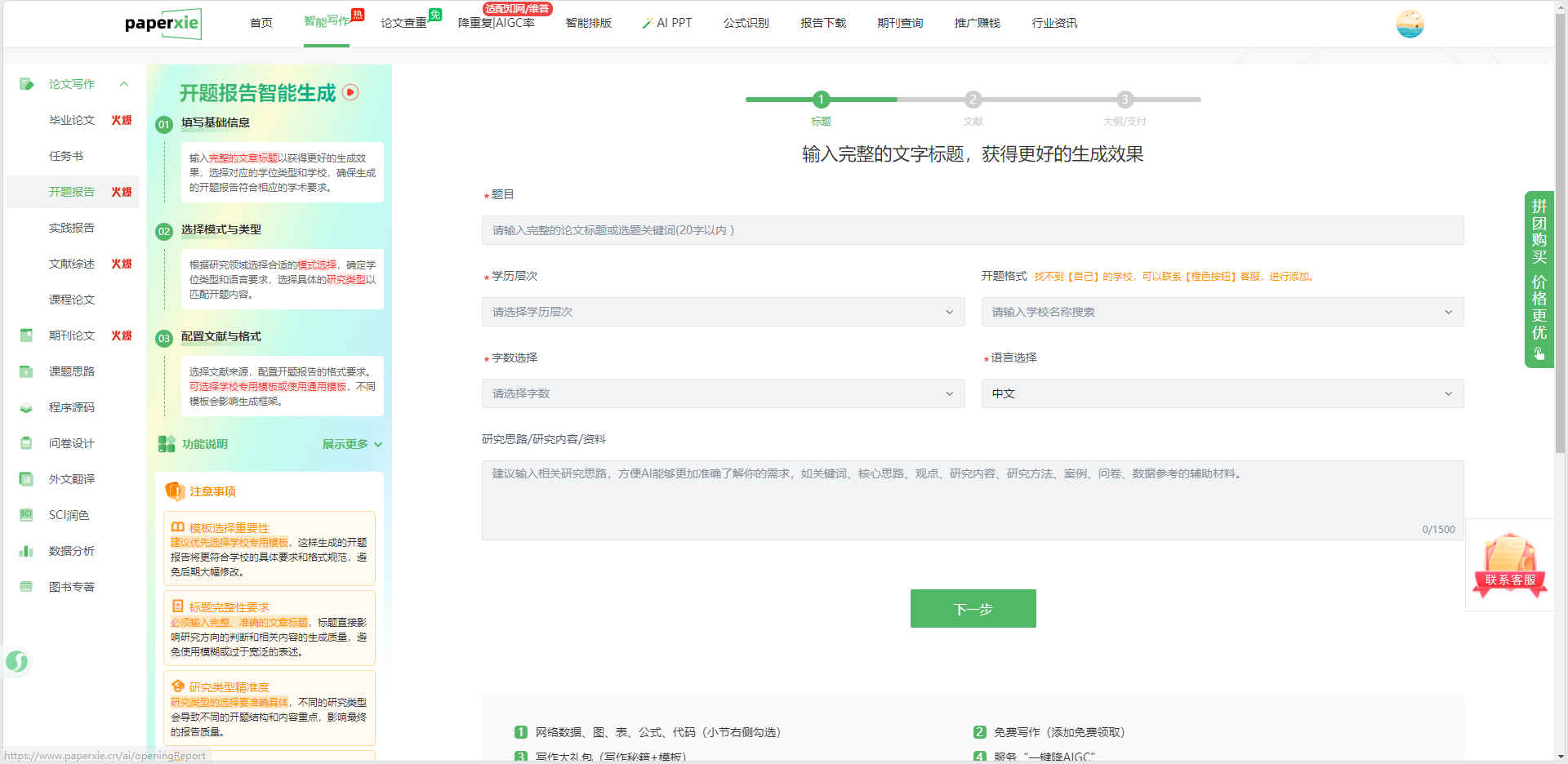The image size is (1568, 764).
Task: Play the video icon beside 开题报告智能生成
Action: [x=350, y=92]
